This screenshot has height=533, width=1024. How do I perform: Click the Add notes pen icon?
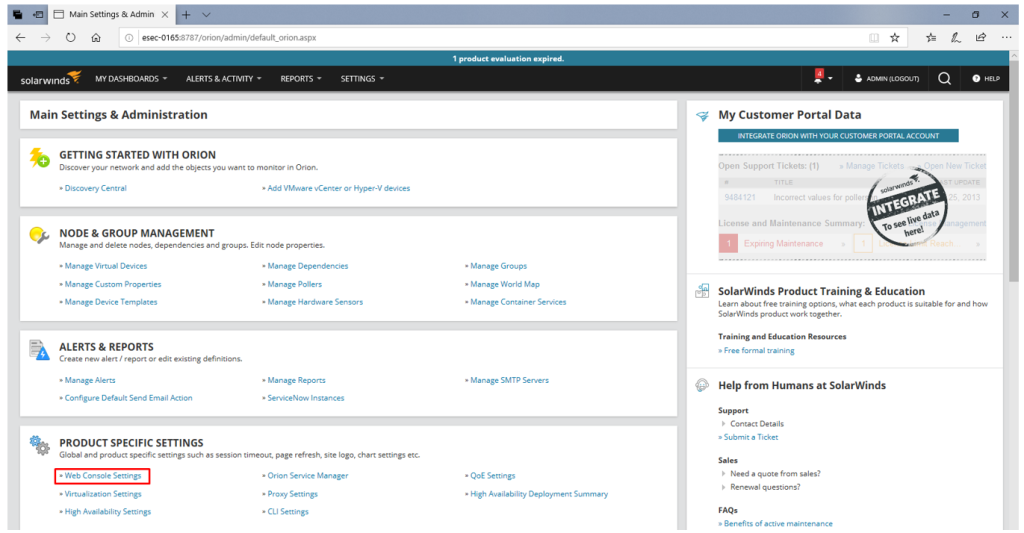[x=956, y=37]
